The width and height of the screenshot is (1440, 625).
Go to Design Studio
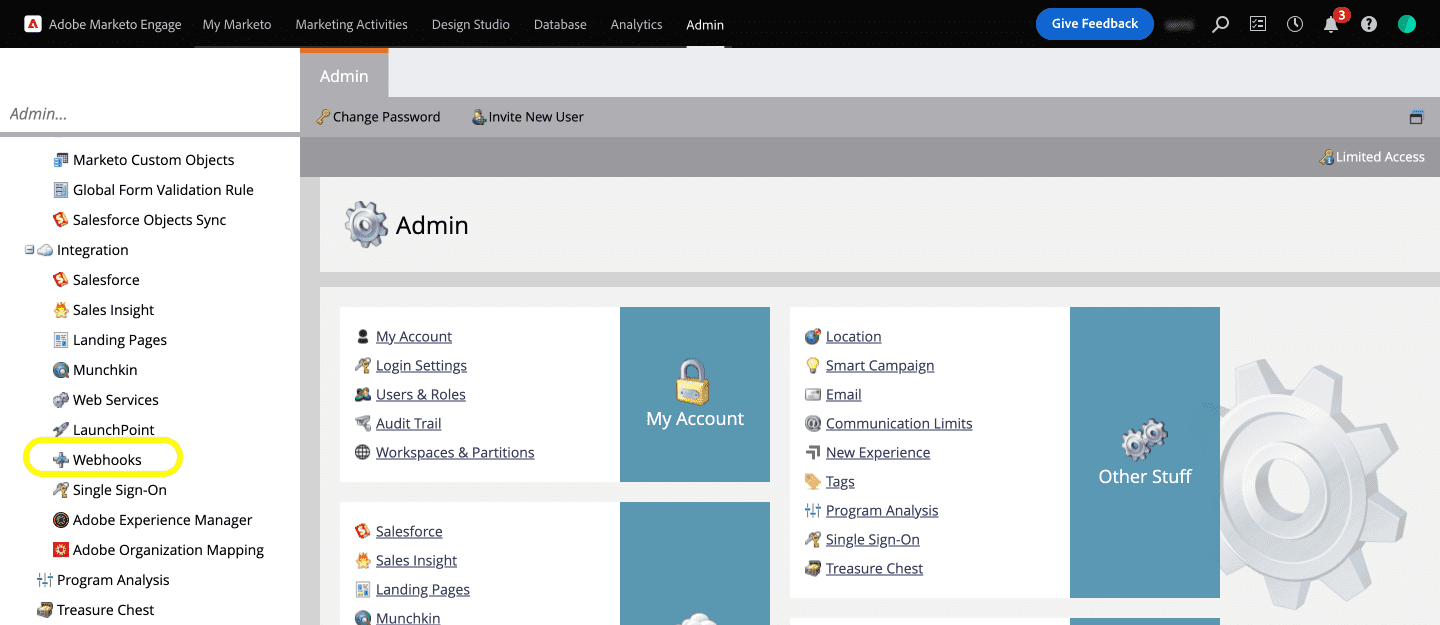pos(470,24)
